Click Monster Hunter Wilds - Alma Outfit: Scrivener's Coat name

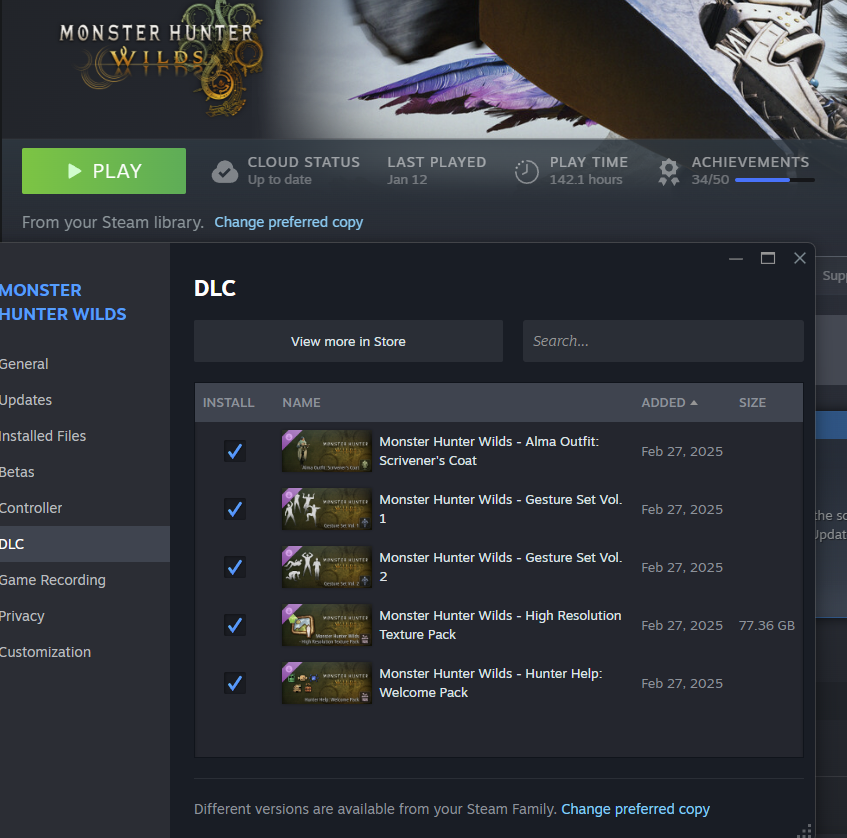click(x=489, y=451)
